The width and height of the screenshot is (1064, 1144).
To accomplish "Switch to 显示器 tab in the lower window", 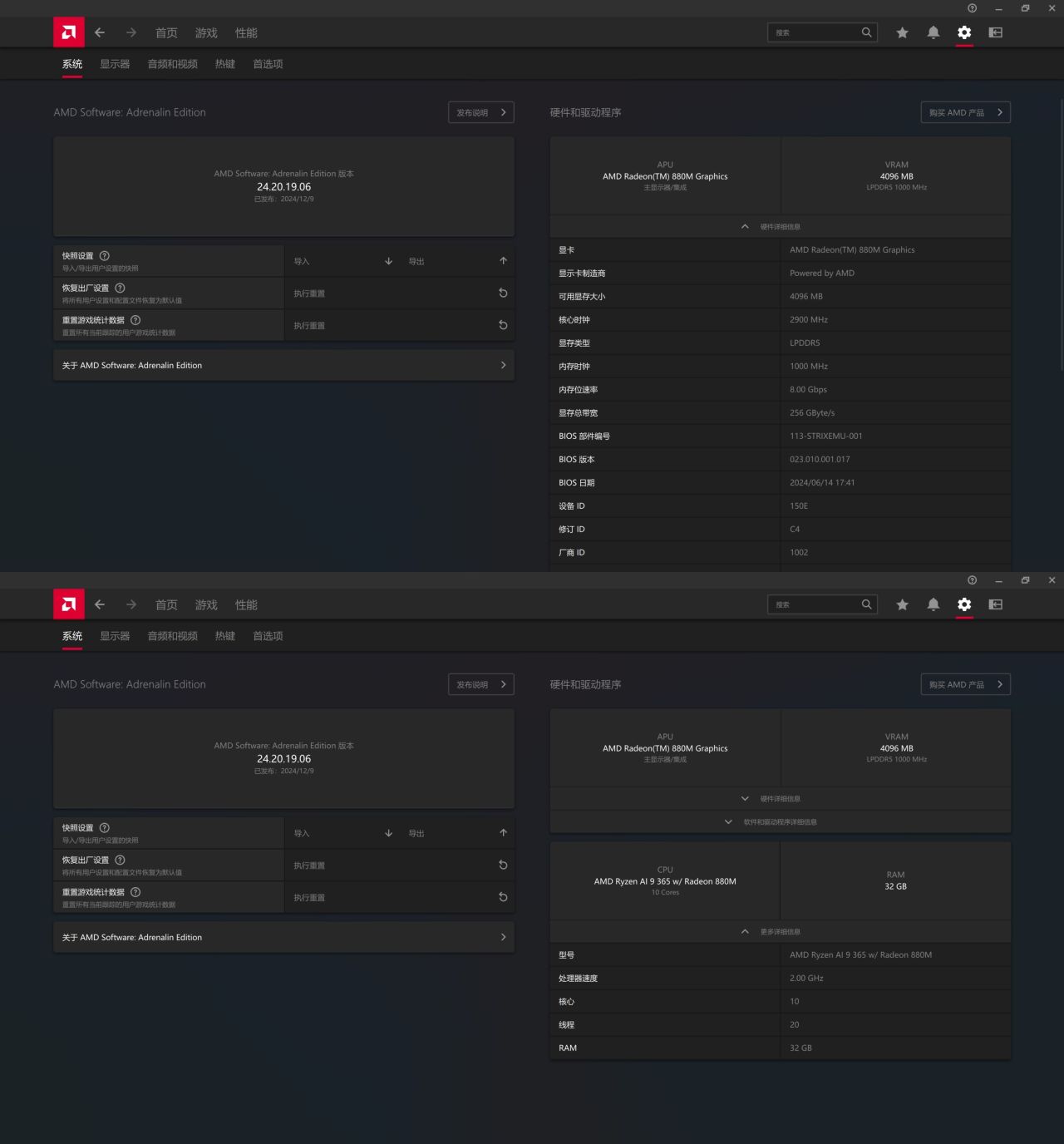I will click(115, 636).
